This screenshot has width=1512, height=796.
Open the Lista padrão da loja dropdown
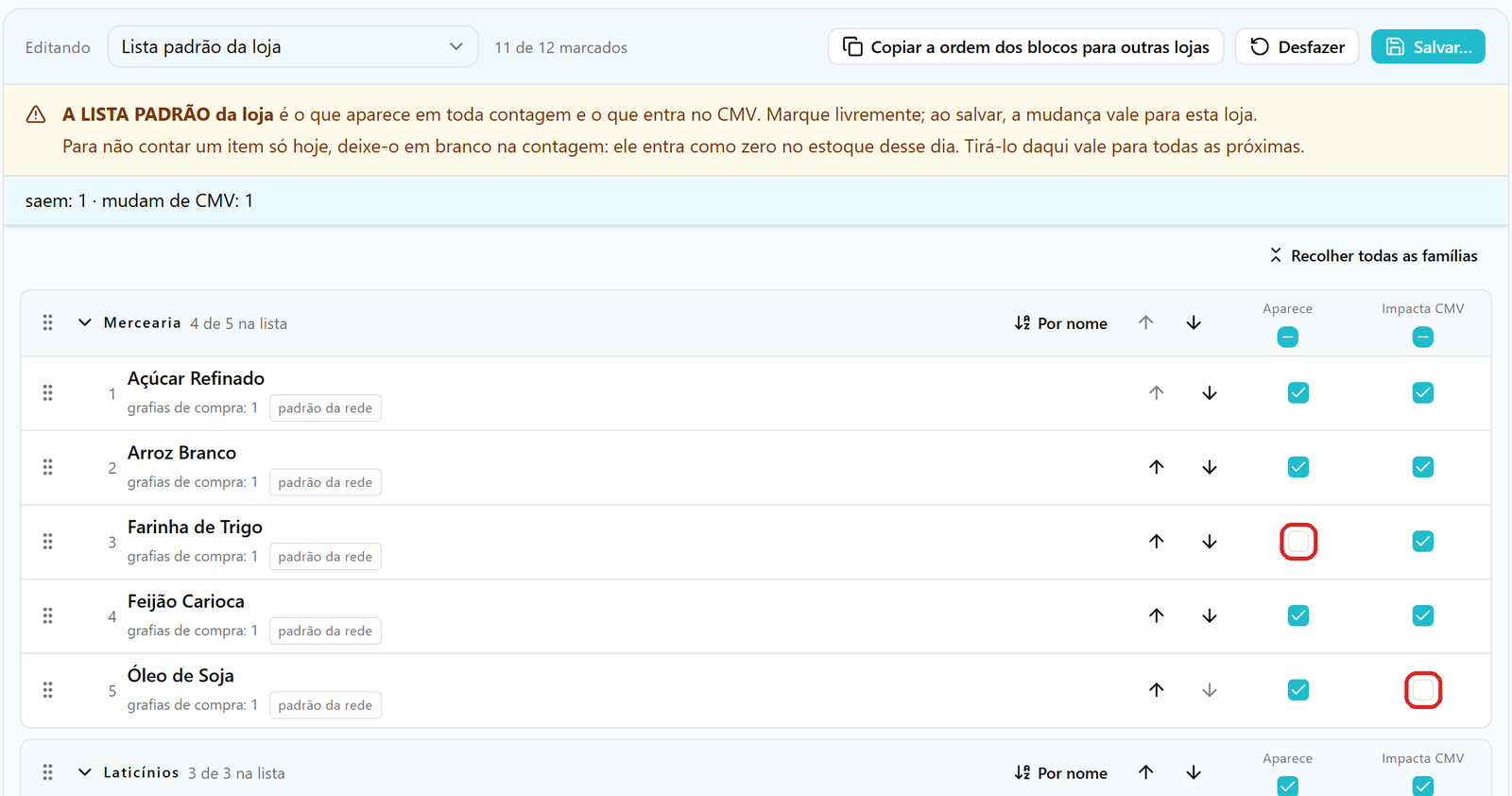293,47
